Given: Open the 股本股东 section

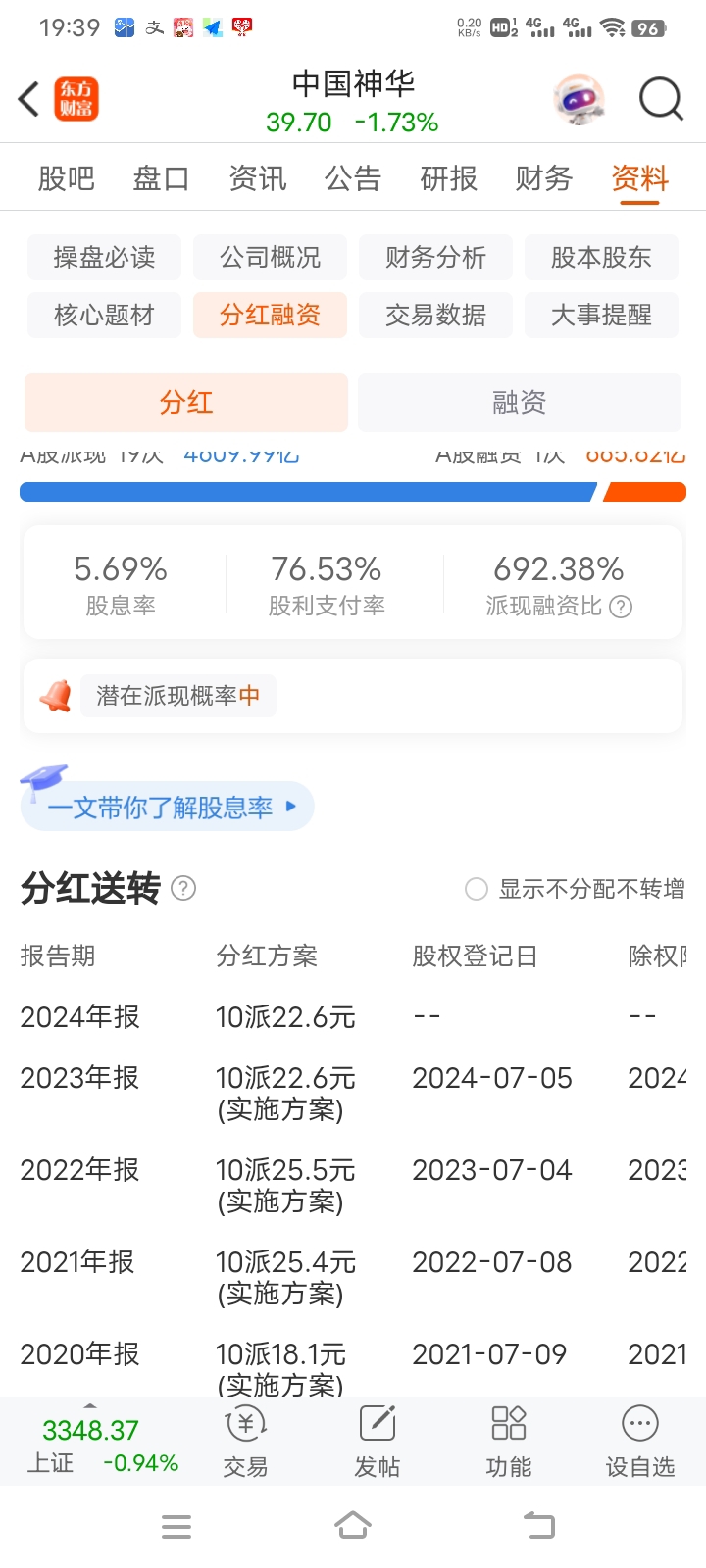Looking at the screenshot, I should pyautogui.click(x=601, y=258).
